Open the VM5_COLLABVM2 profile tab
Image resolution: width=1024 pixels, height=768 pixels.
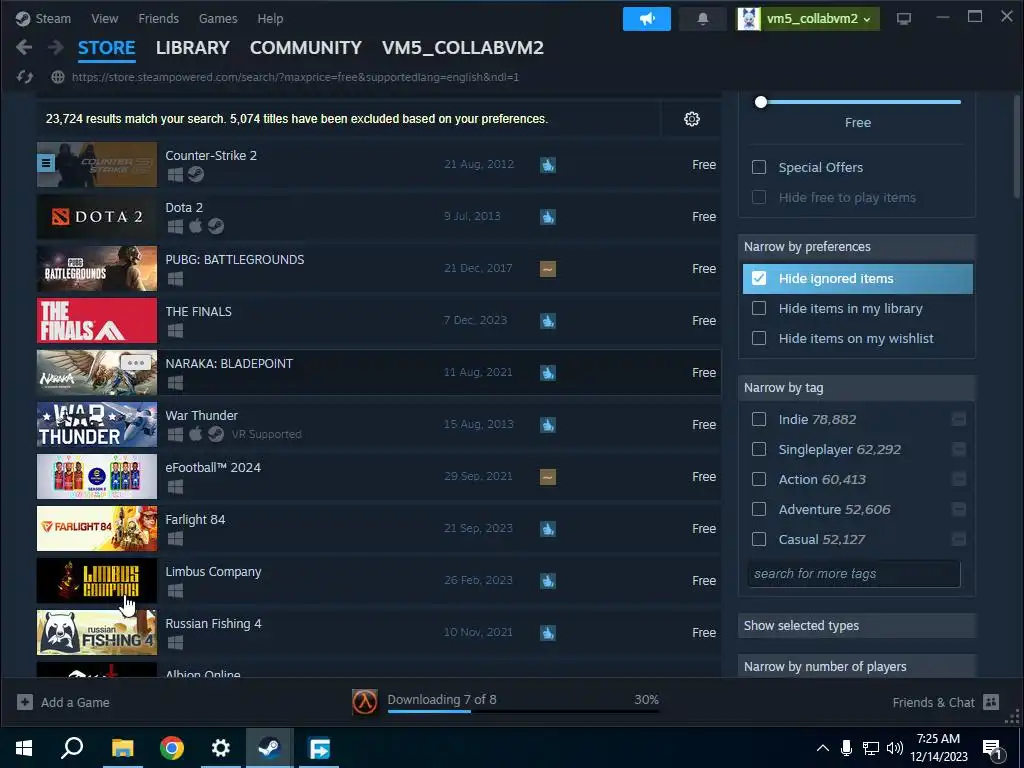coord(463,48)
